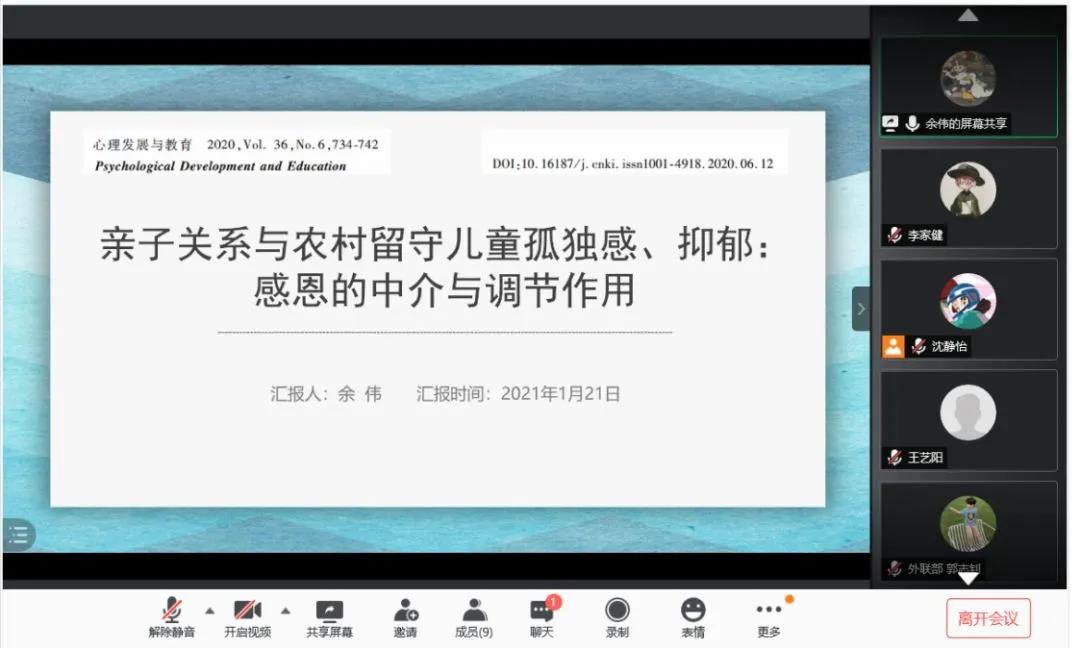Open the 邀请 invite dialog
Image resolution: width=1080 pixels, height=648 pixels.
(x=405, y=617)
